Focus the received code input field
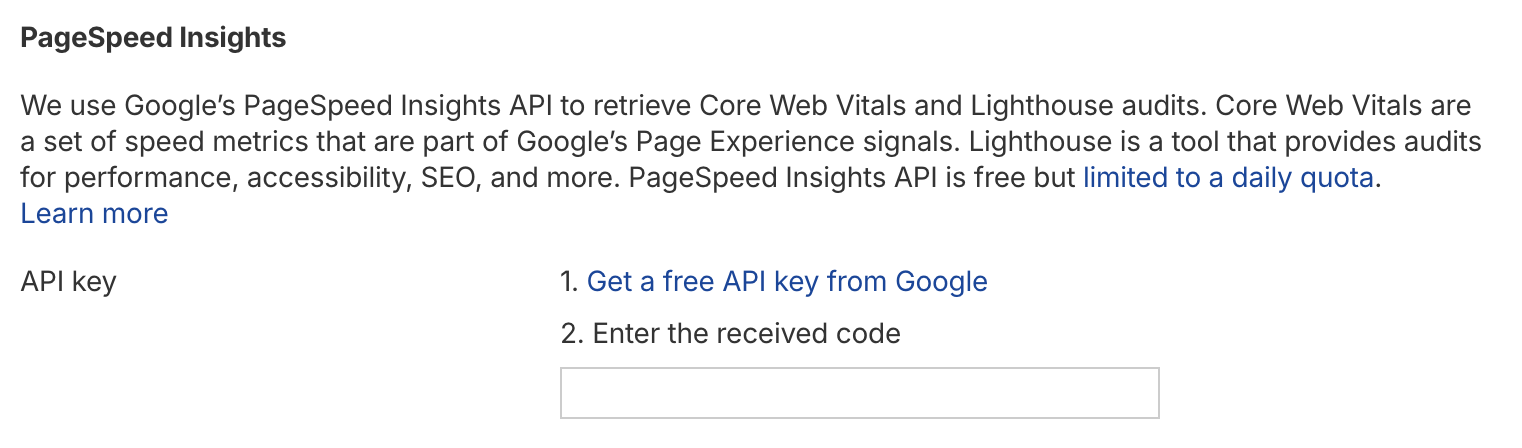Image resolution: width=1522 pixels, height=448 pixels. tap(859, 393)
